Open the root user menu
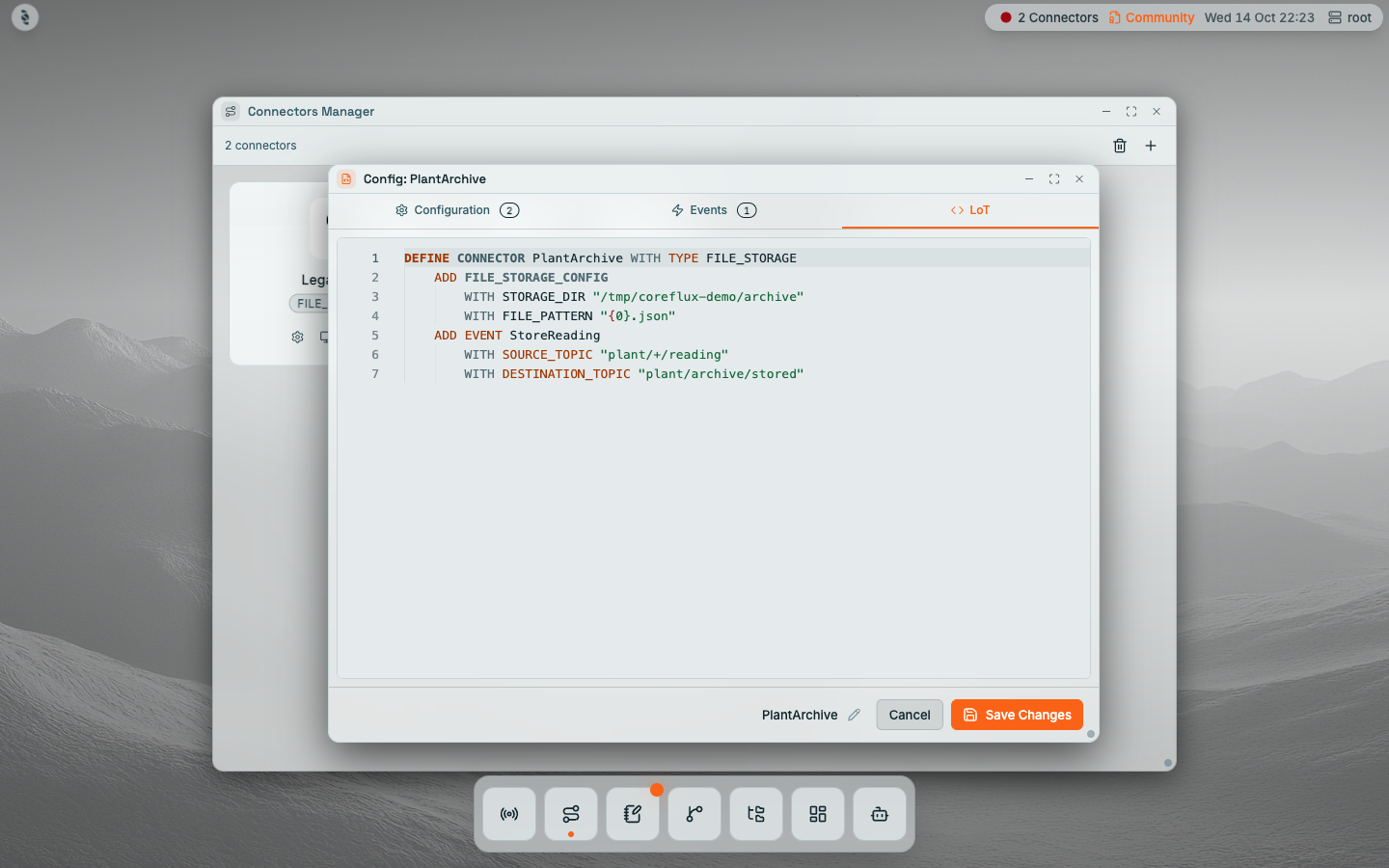The image size is (1389, 868). [x=1349, y=17]
